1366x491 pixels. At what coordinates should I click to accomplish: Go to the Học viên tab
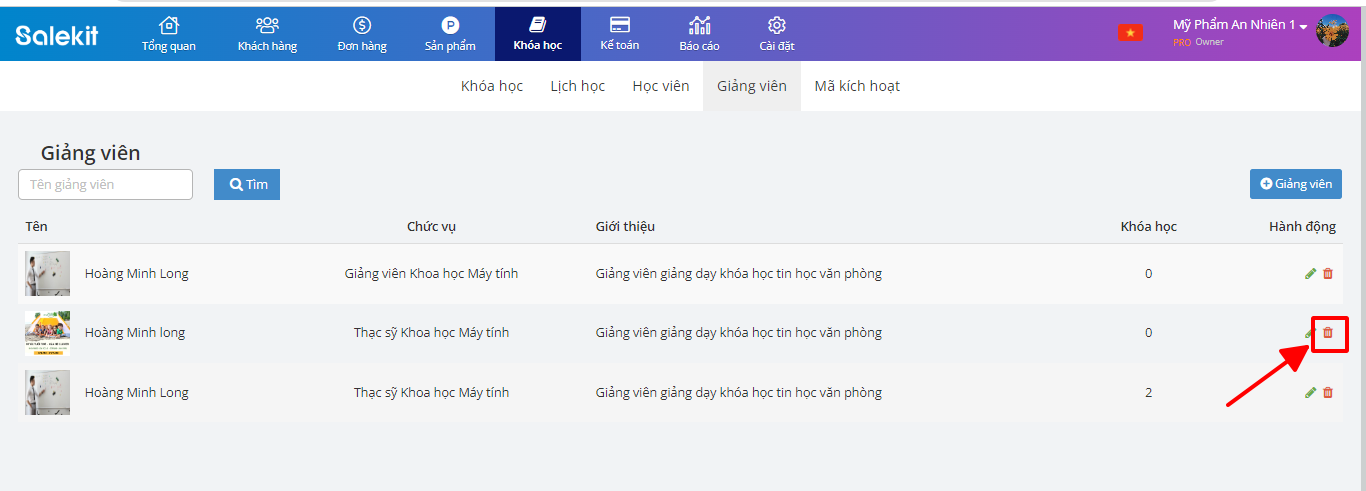coord(660,86)
